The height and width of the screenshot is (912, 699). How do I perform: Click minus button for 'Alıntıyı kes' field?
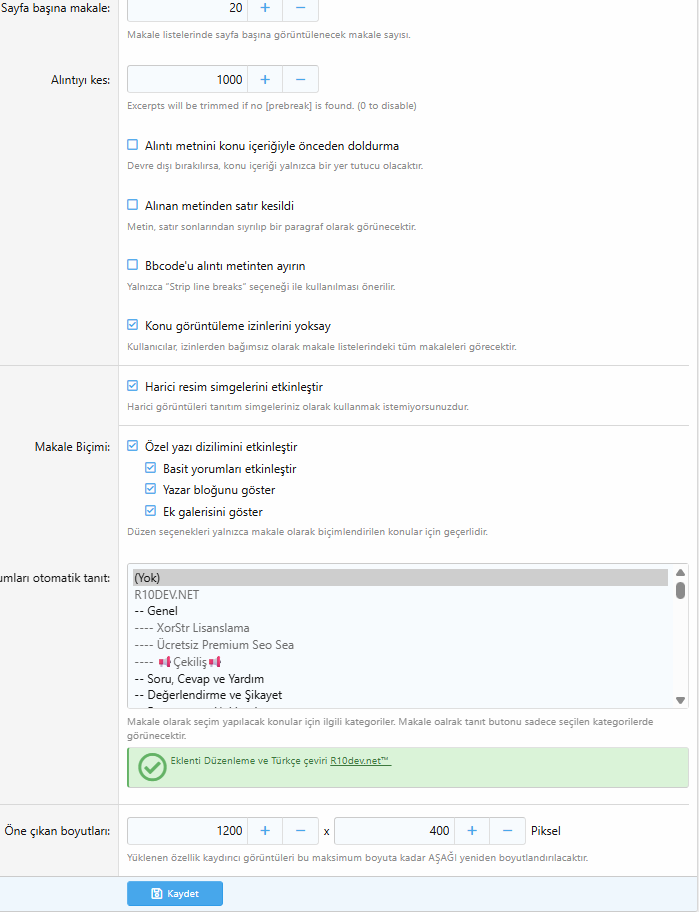300,79
